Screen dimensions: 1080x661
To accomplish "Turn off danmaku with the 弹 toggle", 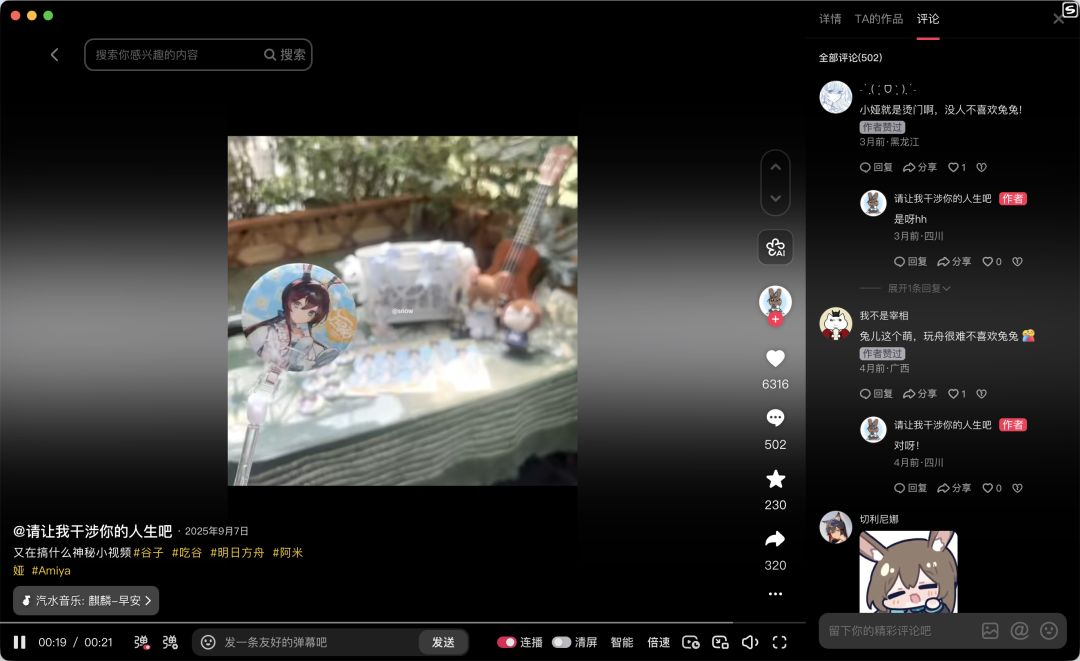I will tap(140, 643).
